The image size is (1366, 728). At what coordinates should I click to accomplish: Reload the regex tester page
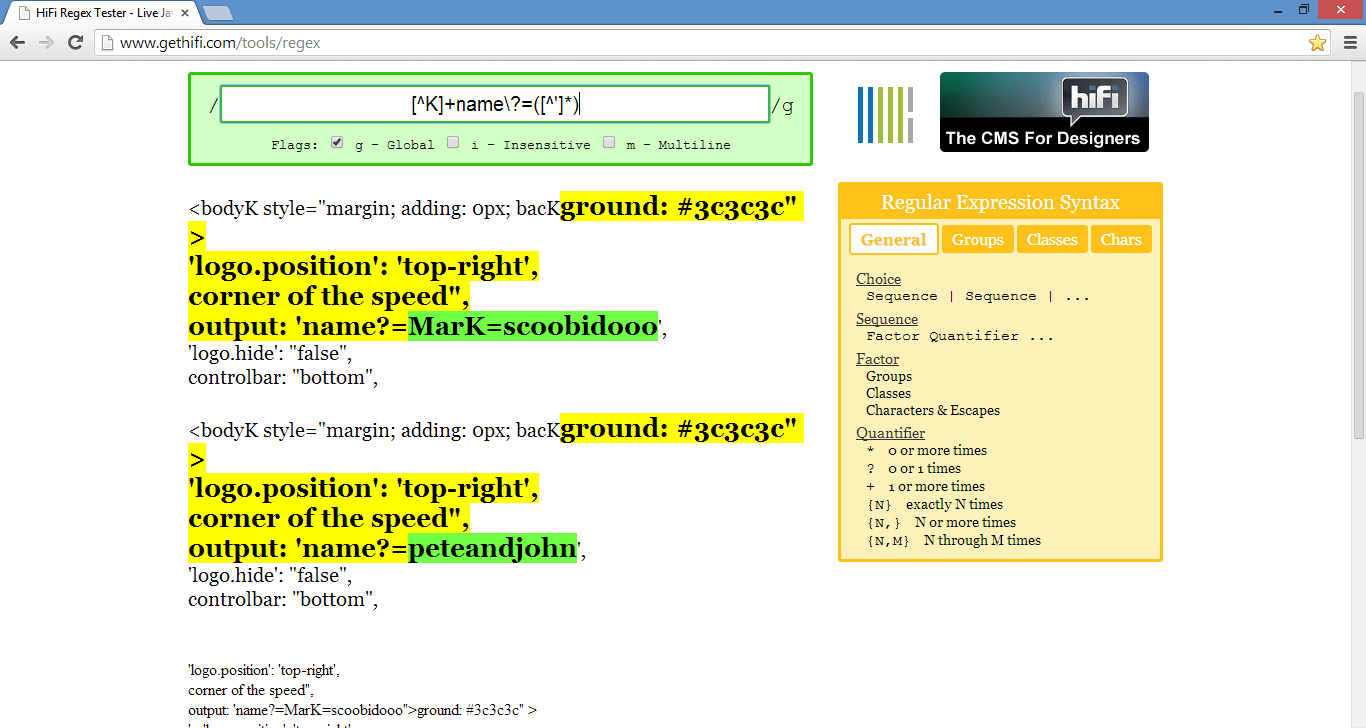point(75,43)
